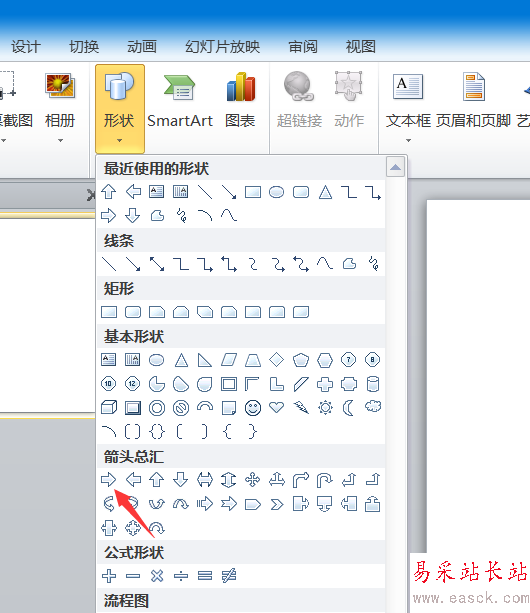Select elbow connector under 线条
This screenshot has height=613, width=530.
181,264
